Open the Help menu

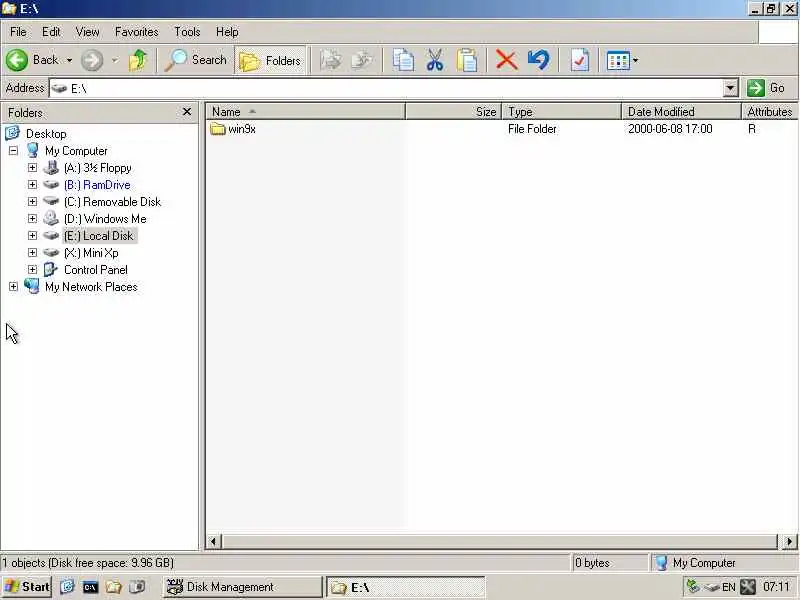click(227, 32)
